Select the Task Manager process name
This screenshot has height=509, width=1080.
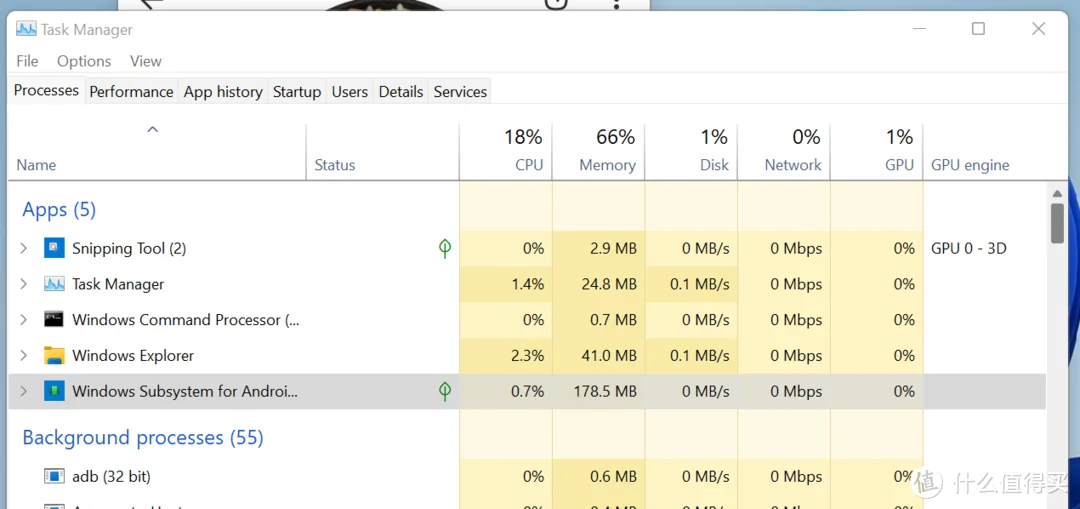118,284
